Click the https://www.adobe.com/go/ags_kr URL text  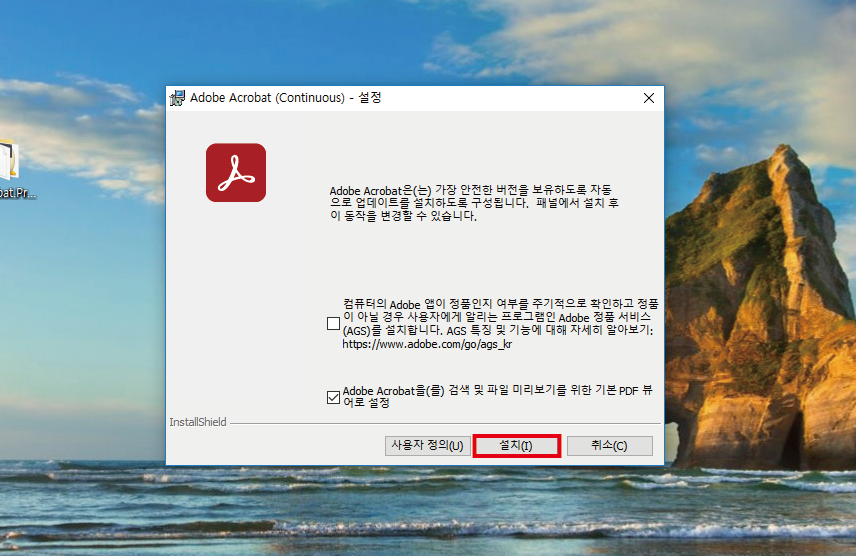tap(427, 344)
